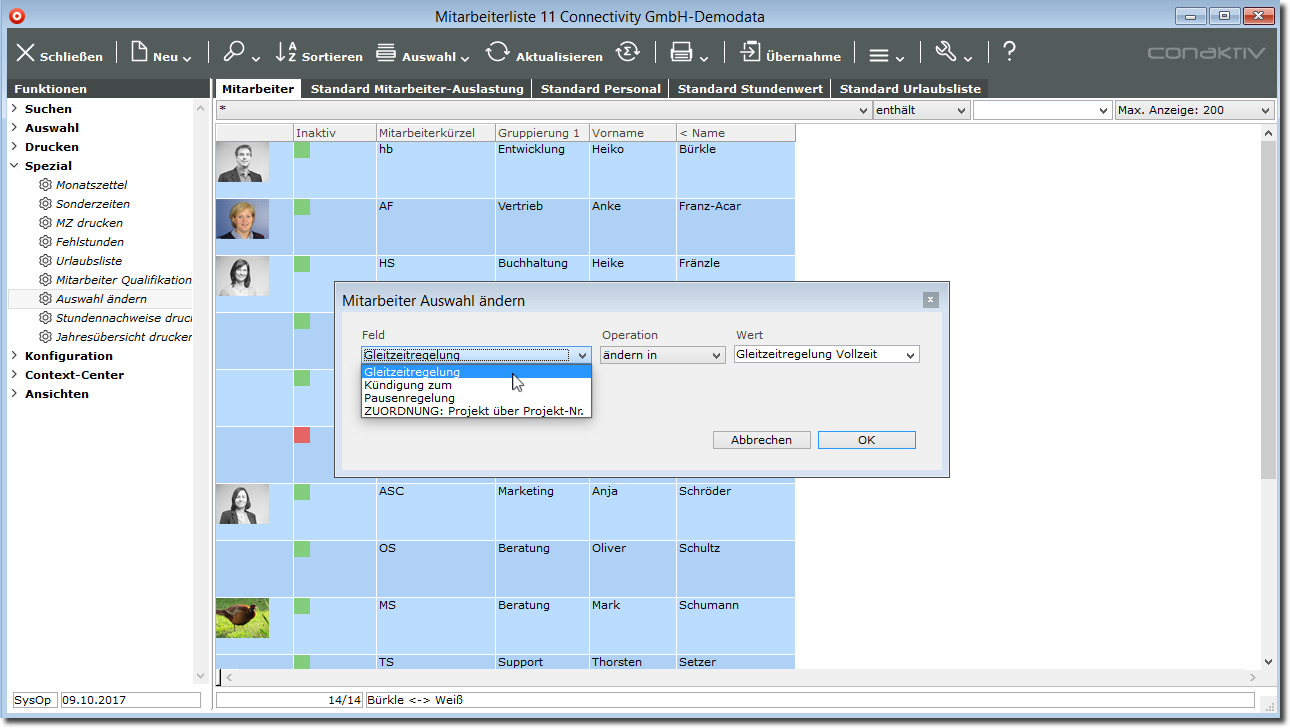Click the Aktualisieren refresh icon
1290x728 pixels.
click(497, 53)
